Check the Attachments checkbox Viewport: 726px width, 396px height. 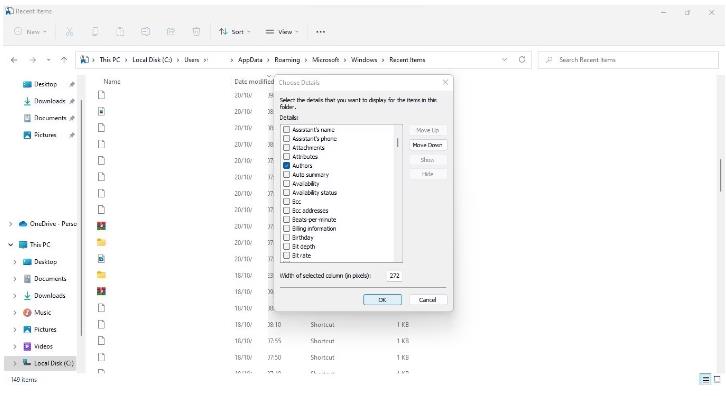[286, 147]
